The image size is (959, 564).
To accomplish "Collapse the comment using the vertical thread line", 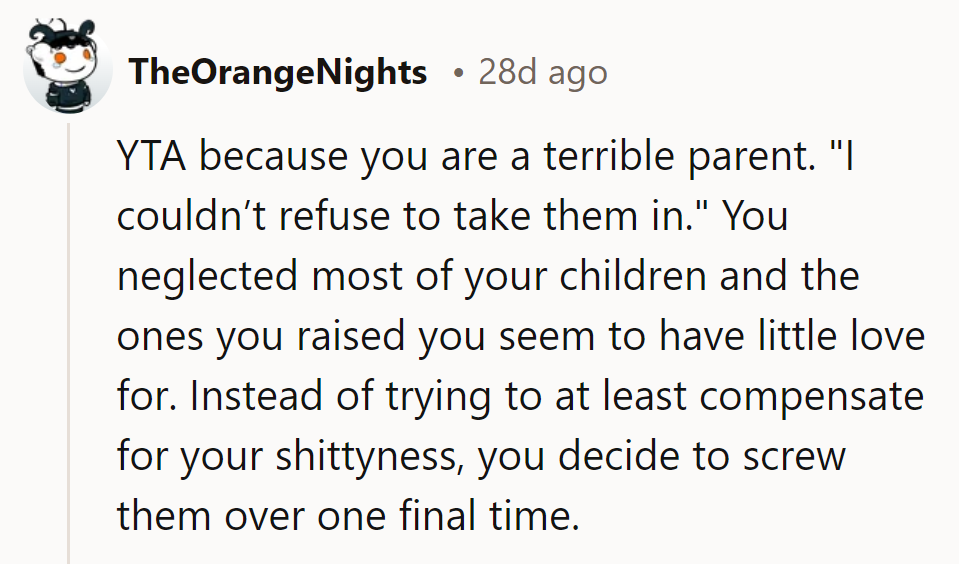I will pos(69,340).
